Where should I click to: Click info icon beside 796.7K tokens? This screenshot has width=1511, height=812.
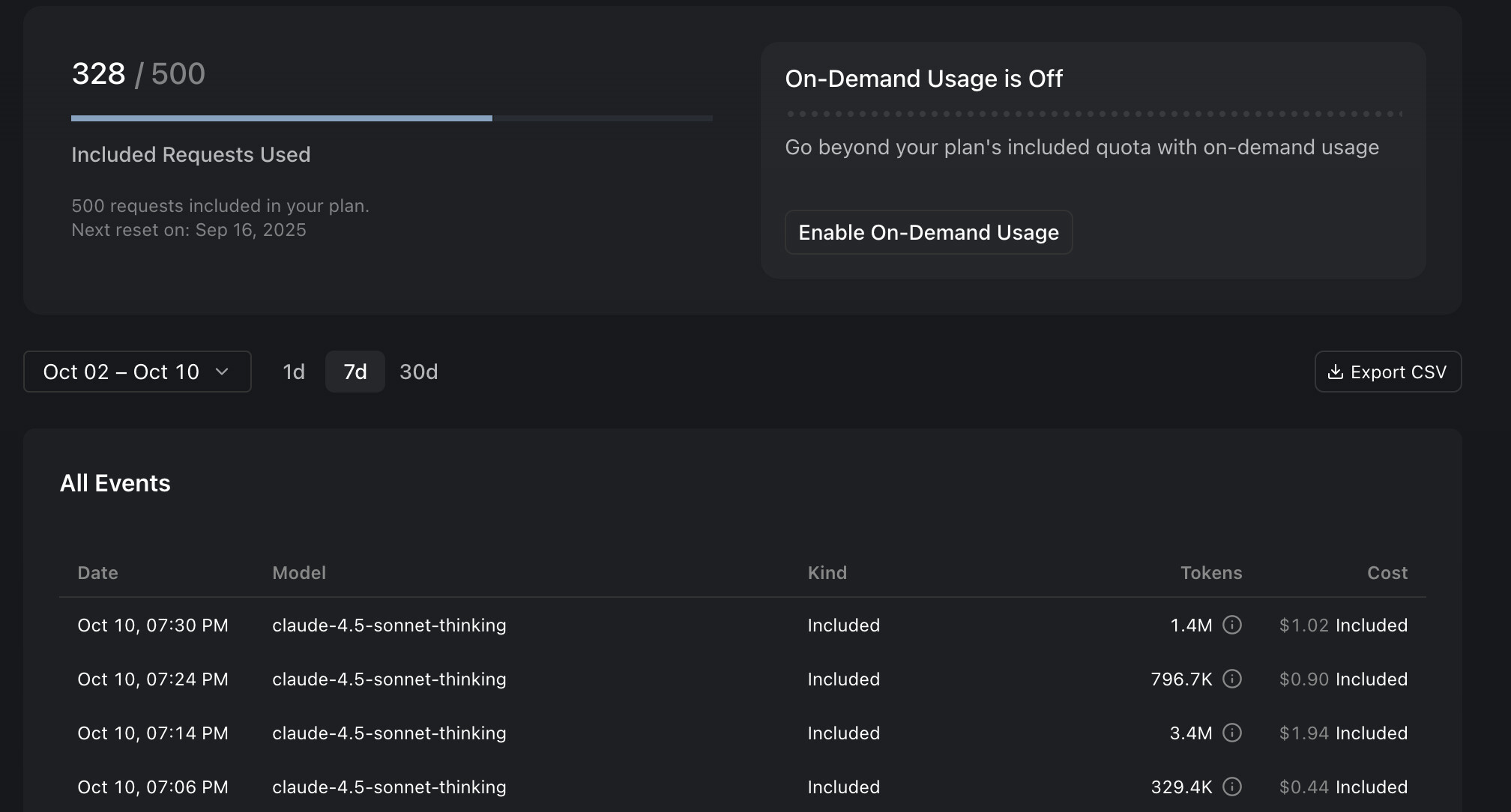click(1232, 679)
